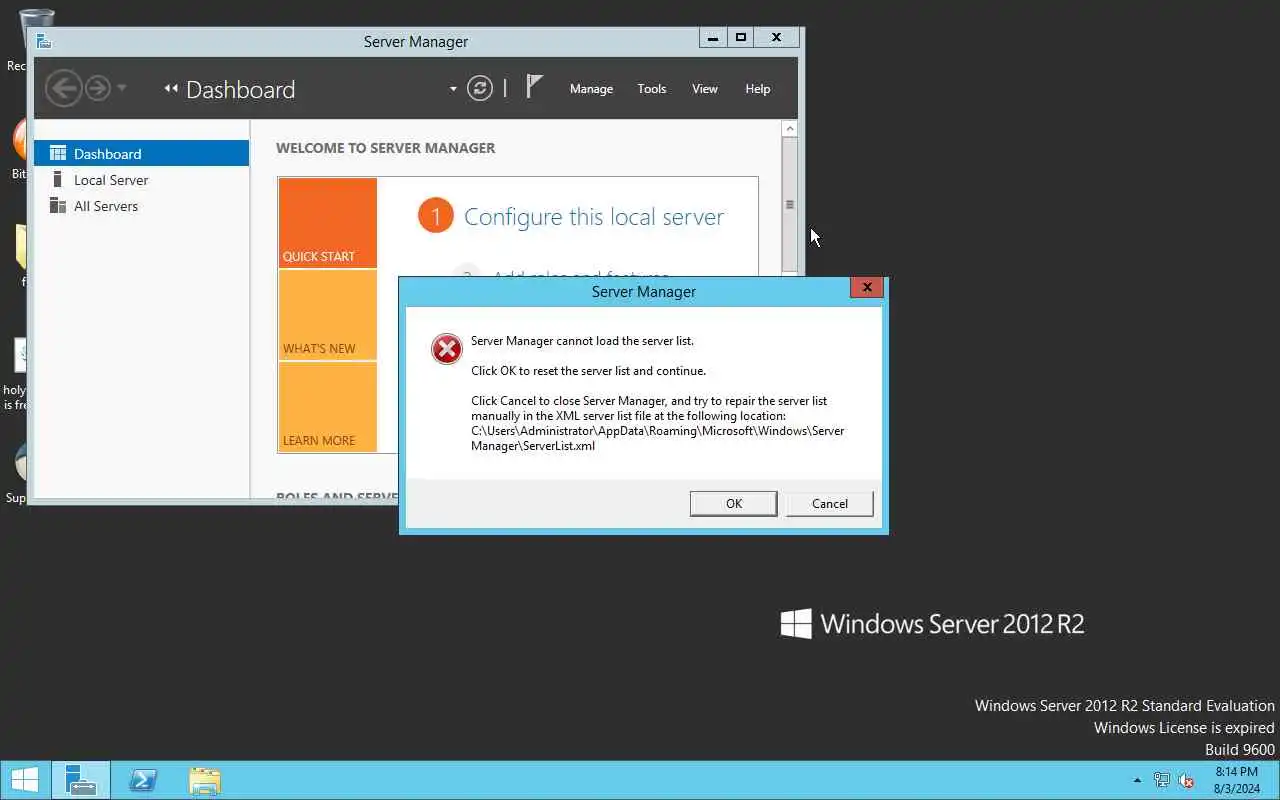The image size is (1280, 800).
Task: Click Cancel in the error dialog
Action: coord(830,504)
